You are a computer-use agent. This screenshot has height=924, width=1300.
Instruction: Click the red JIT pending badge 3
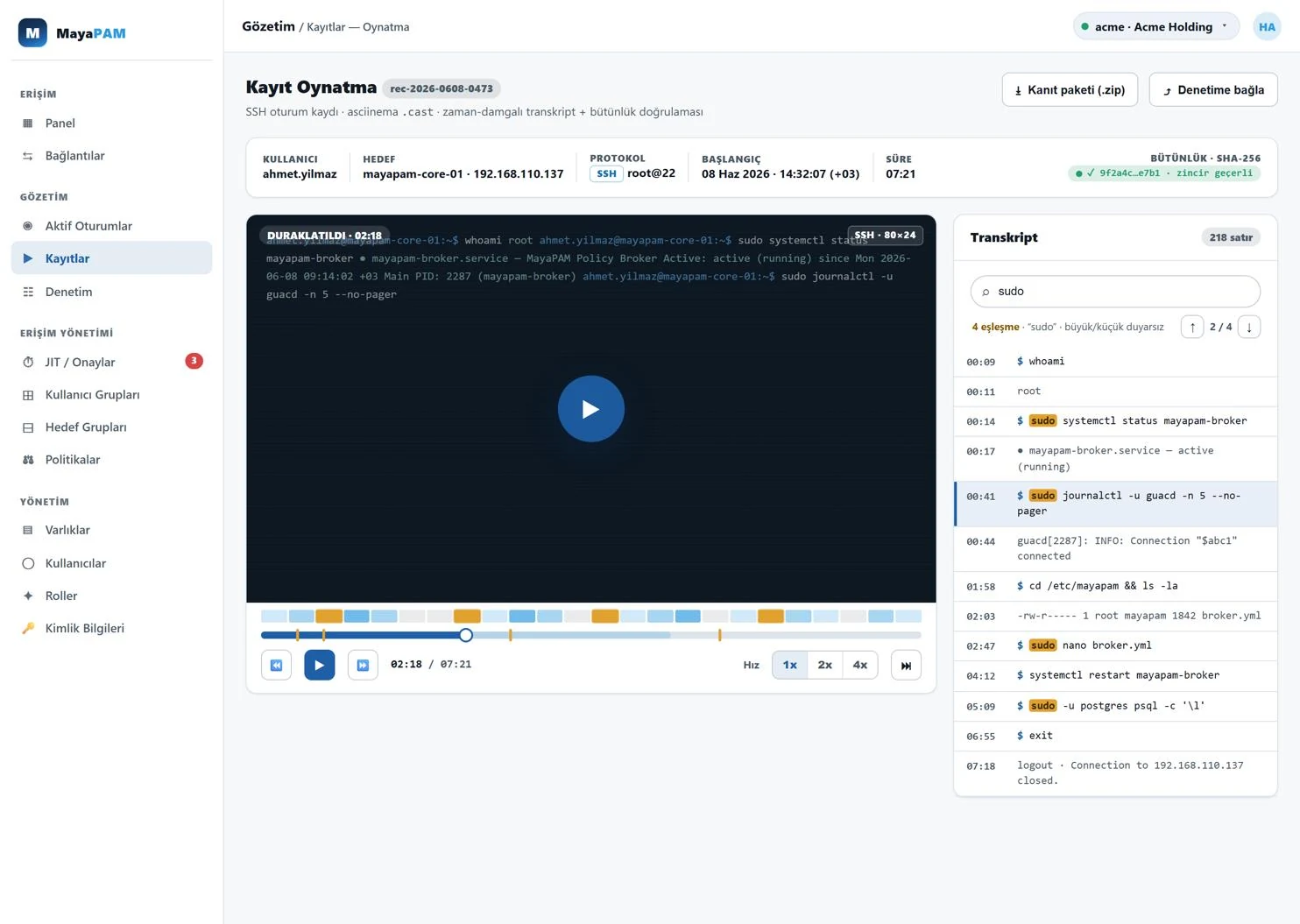pyautogui.click(x=194, y=361)
